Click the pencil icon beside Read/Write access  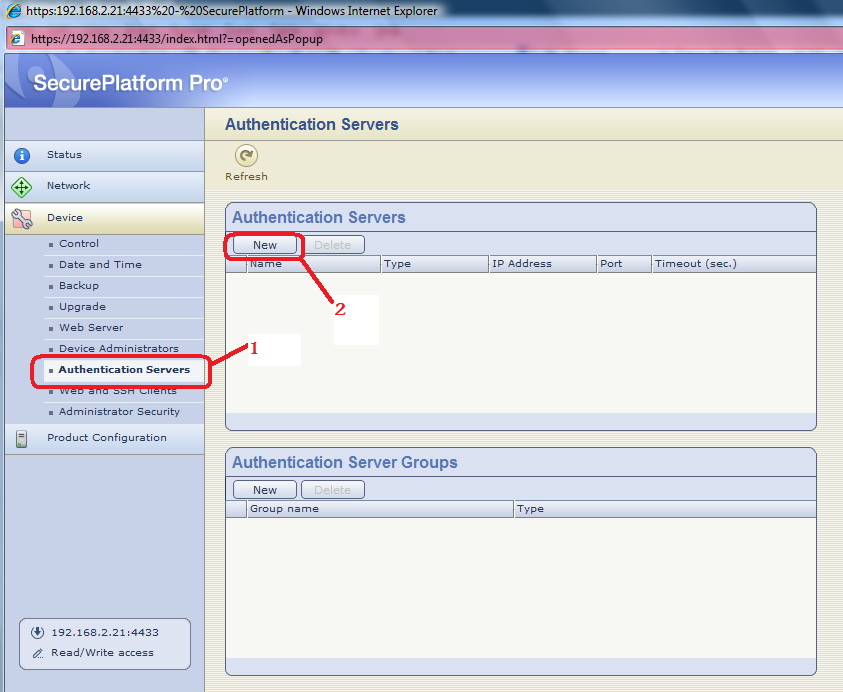pyautogui.click(x=38, y=653)
